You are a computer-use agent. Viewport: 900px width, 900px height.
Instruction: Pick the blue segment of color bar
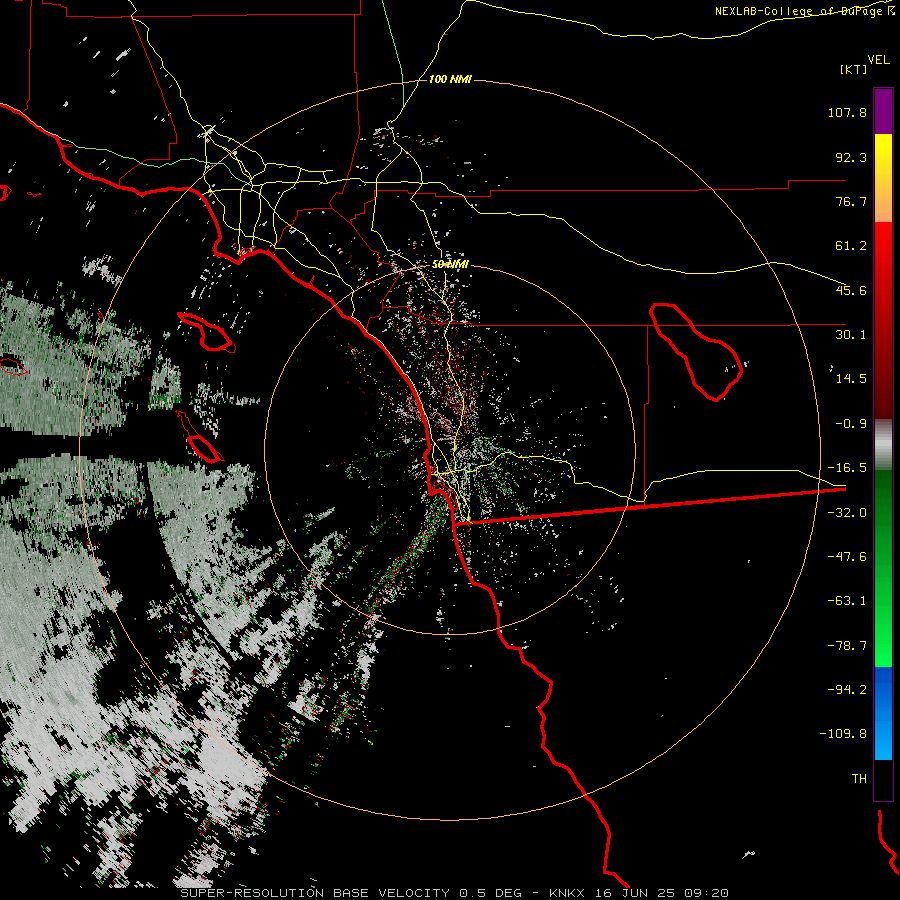click(883, 713)
